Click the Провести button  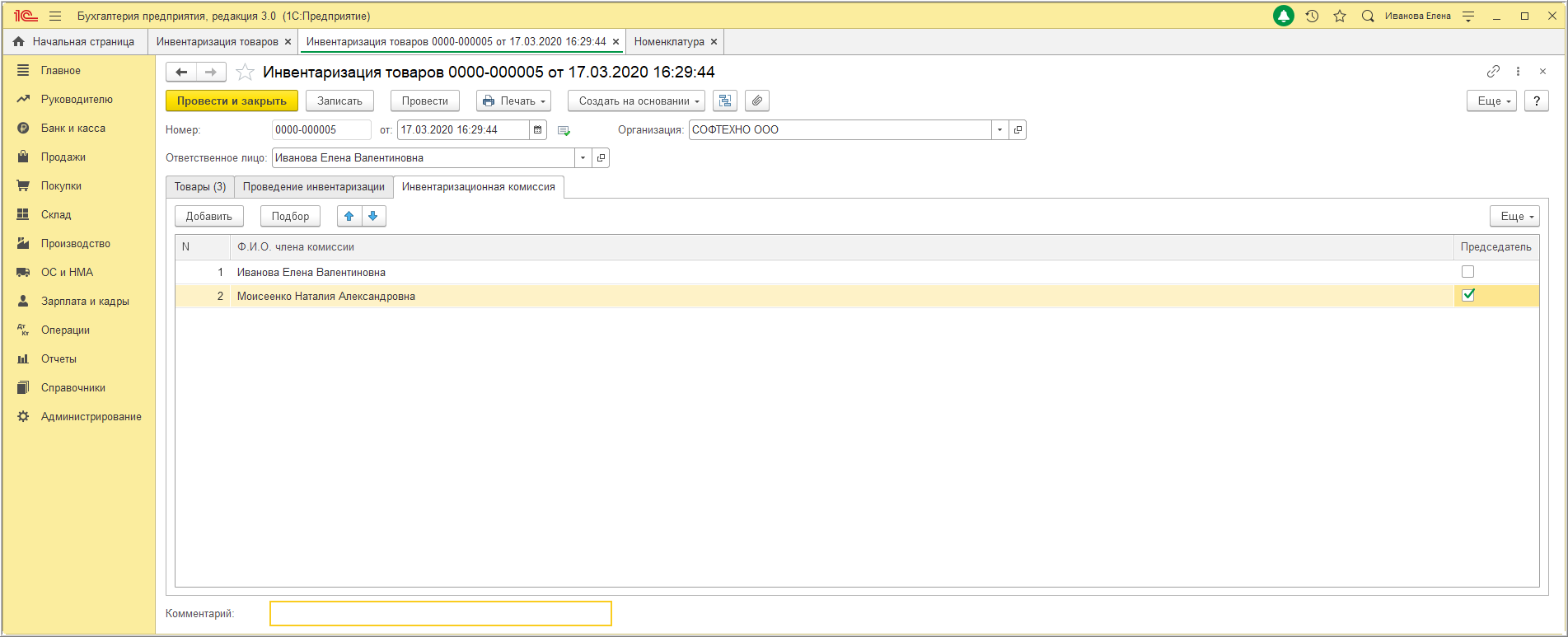click(x=425, y=101)
